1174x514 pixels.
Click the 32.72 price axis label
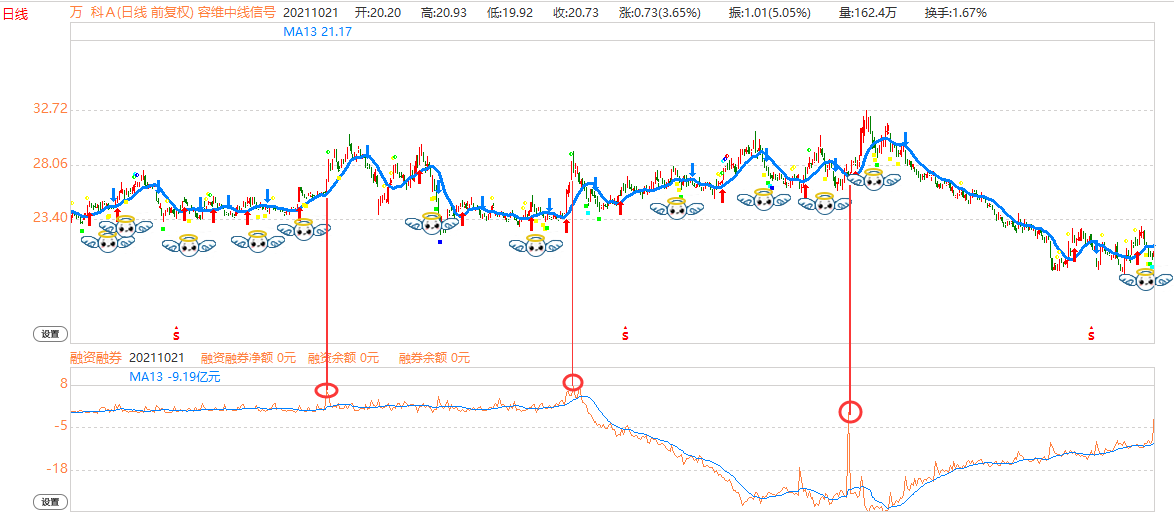click(50, 109)
